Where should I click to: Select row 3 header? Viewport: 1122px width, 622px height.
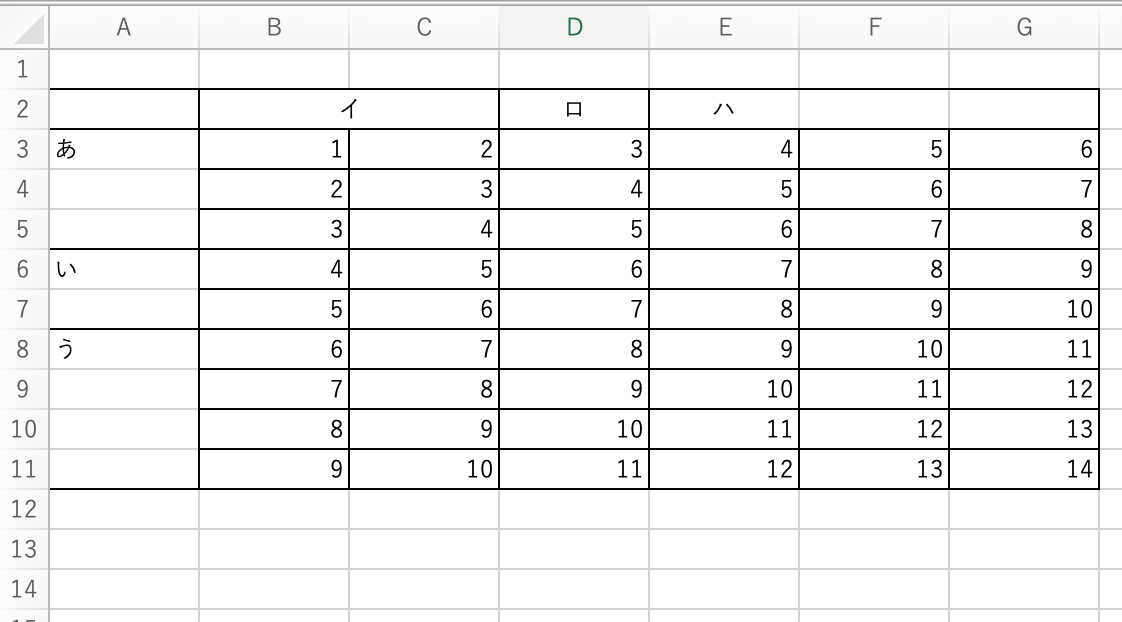point(22,148)
